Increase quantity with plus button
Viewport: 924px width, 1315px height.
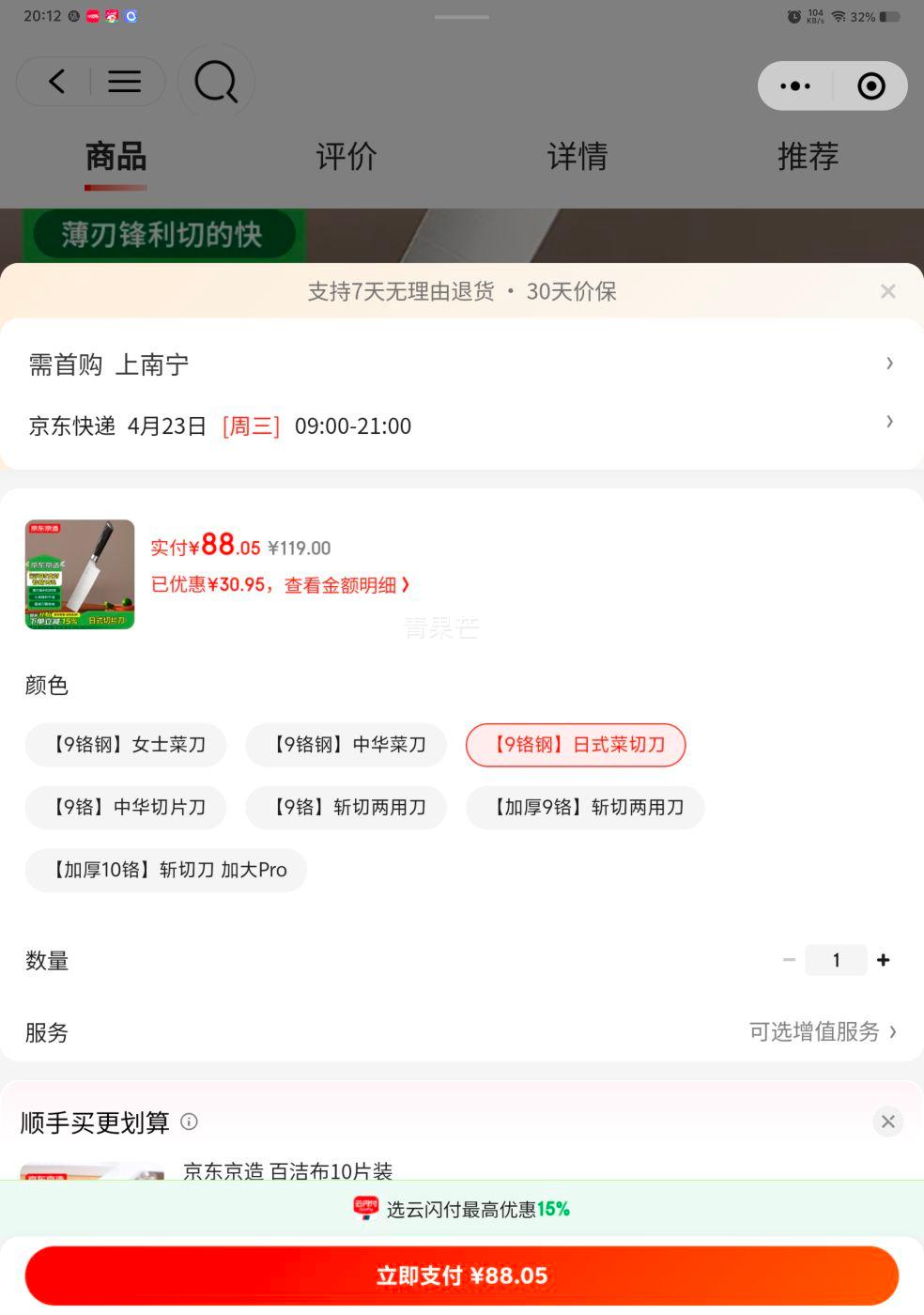click(x=883, y=960)
